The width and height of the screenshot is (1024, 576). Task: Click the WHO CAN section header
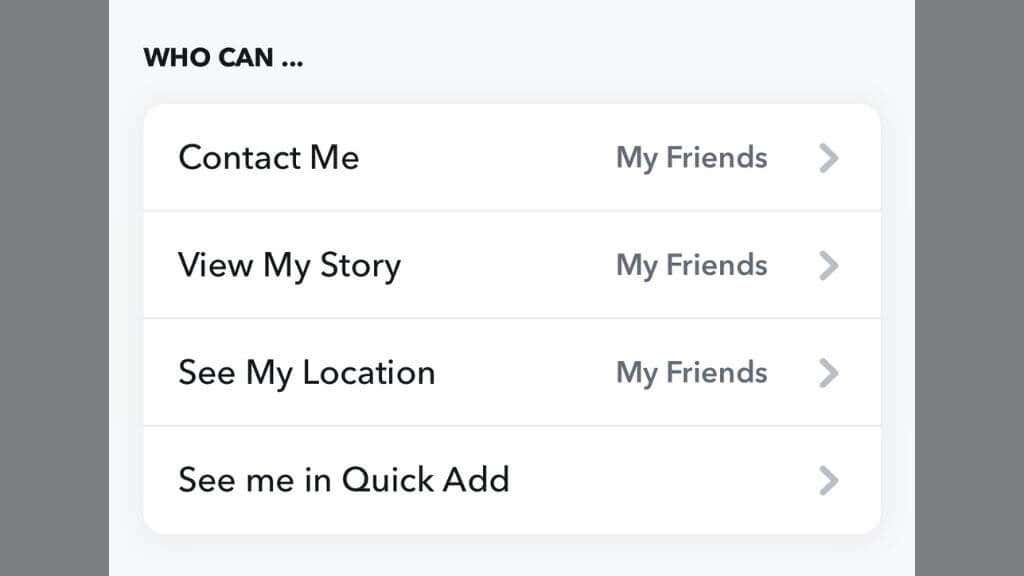222,57
